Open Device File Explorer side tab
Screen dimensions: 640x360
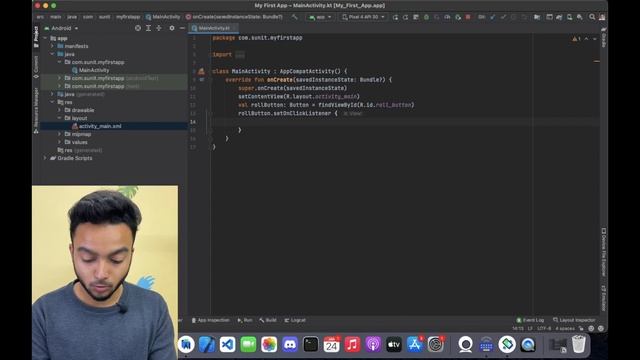click(x=603, y=252)
